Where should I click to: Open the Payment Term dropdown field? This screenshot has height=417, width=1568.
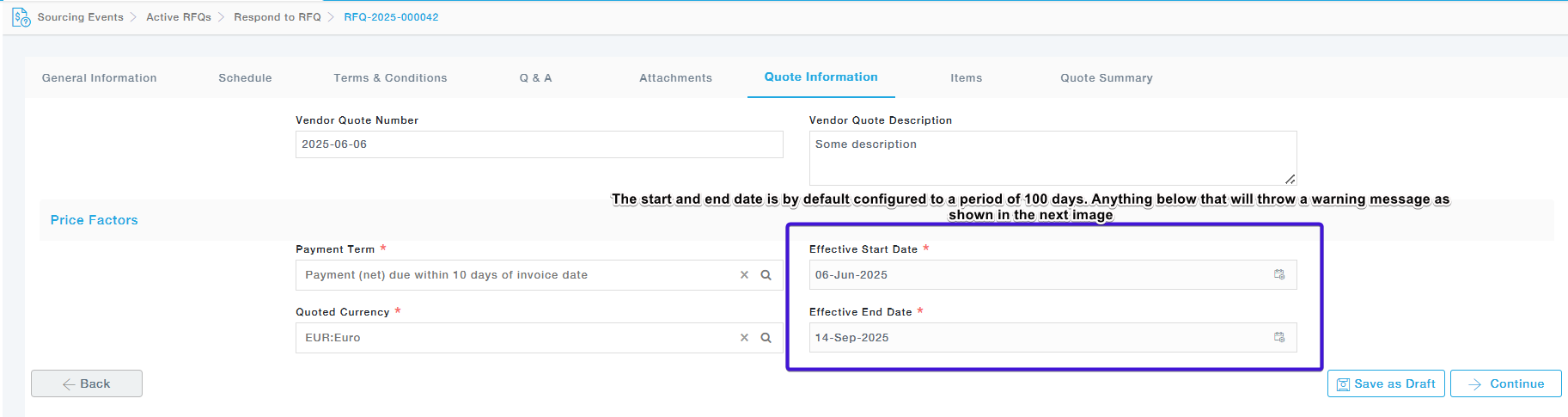pos(516,275)
